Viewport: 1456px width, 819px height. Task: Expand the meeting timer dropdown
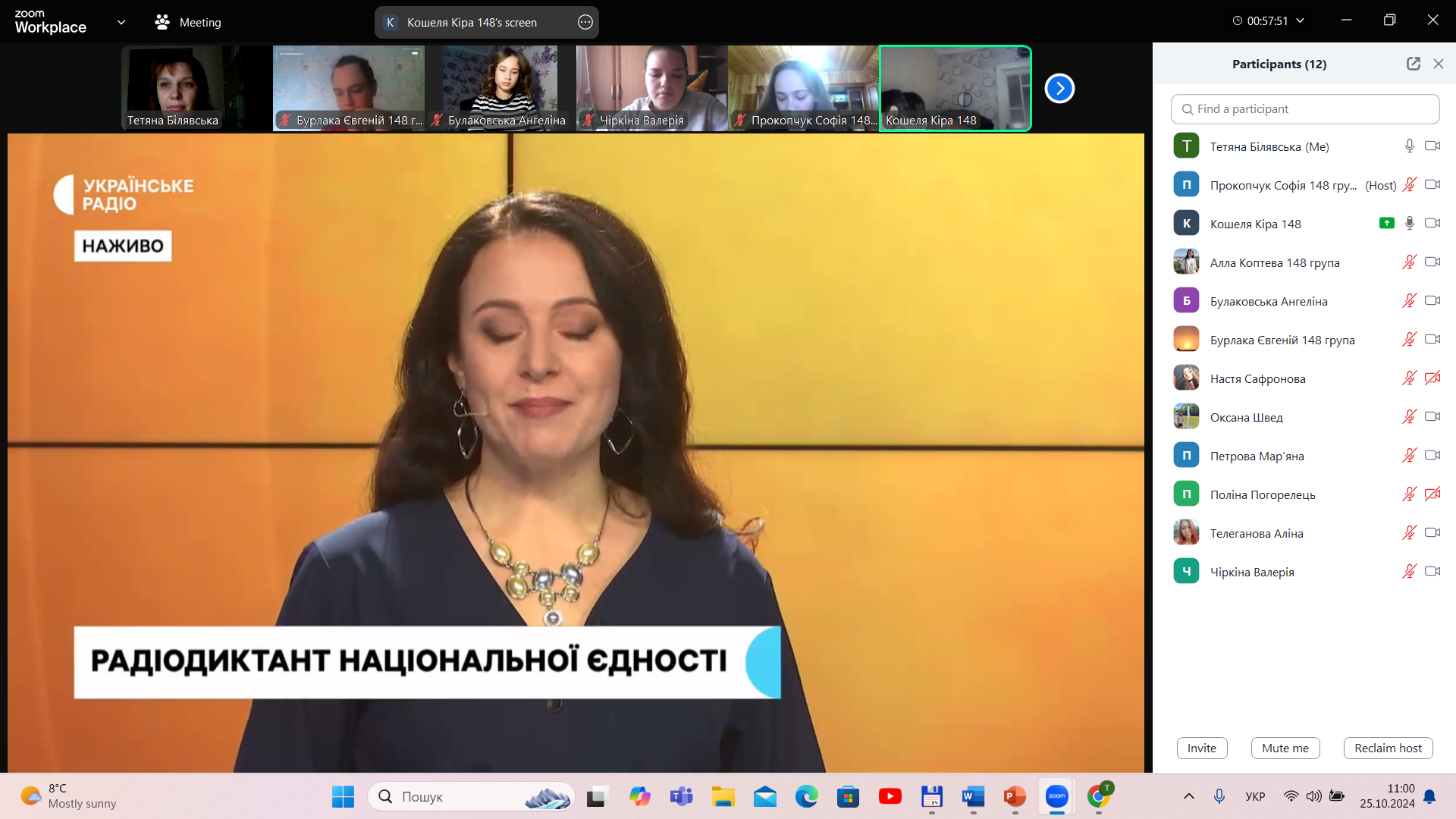point(1300,21)
